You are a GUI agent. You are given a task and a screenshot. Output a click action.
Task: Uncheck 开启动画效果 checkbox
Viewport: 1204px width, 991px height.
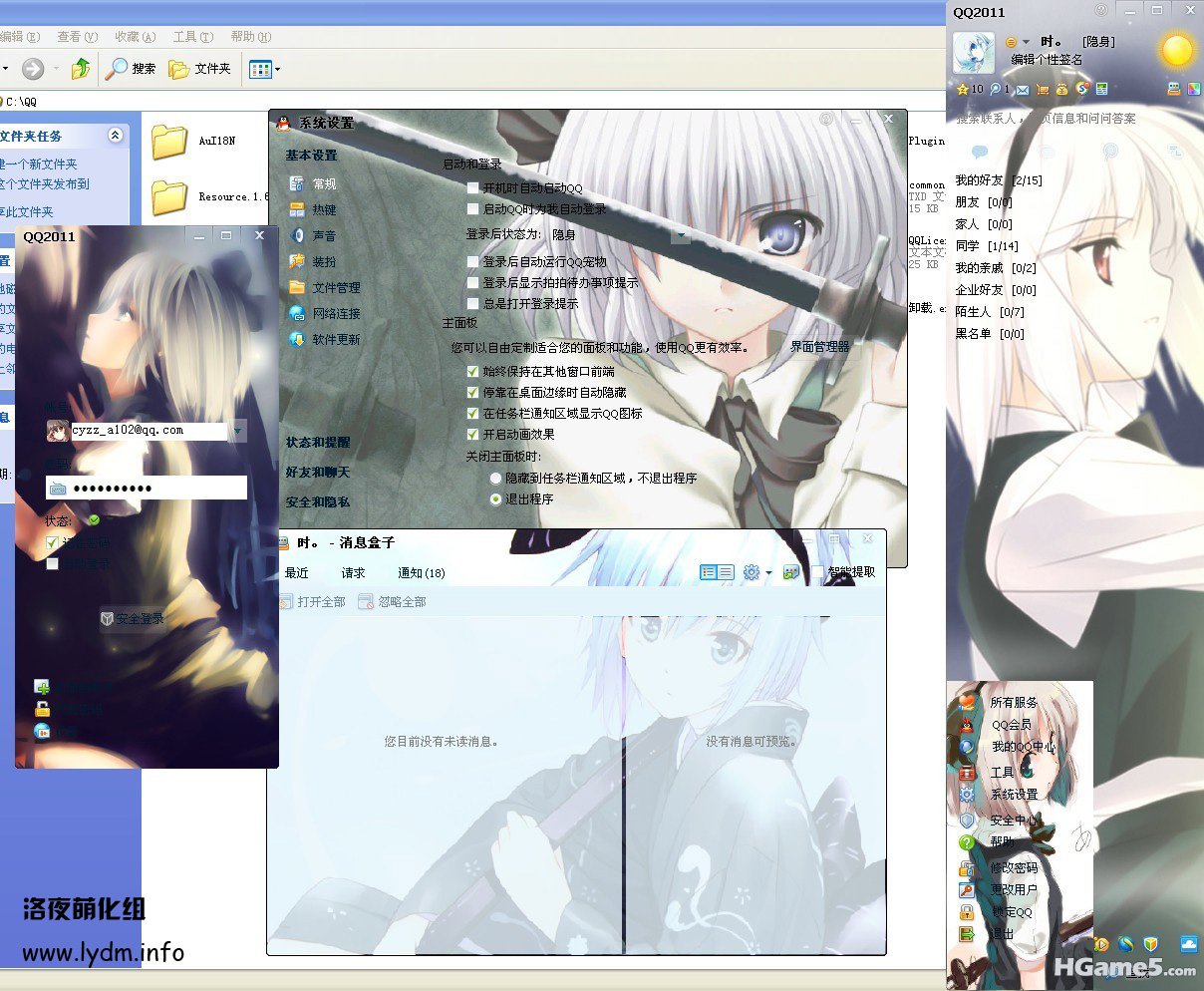click(x=473, y=434)
